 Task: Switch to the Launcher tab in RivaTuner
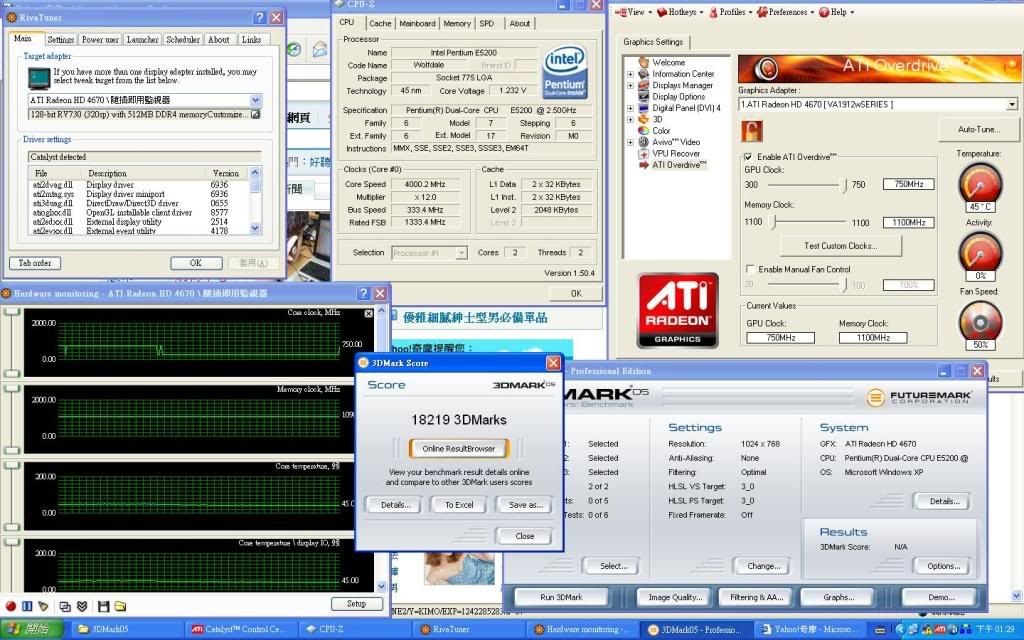142,40
